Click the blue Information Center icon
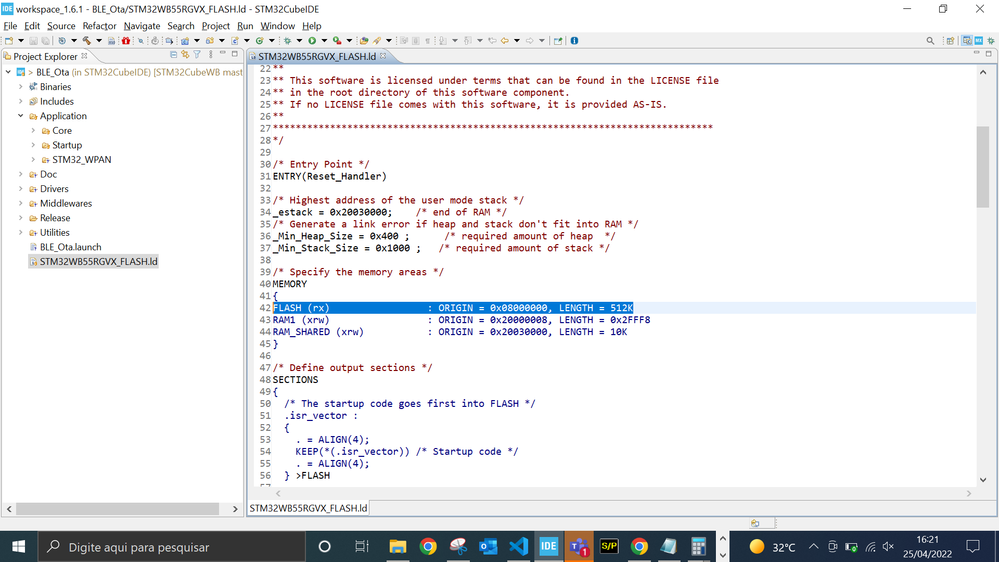The width and height of the screenshot is (999, 562). point(574,41)
